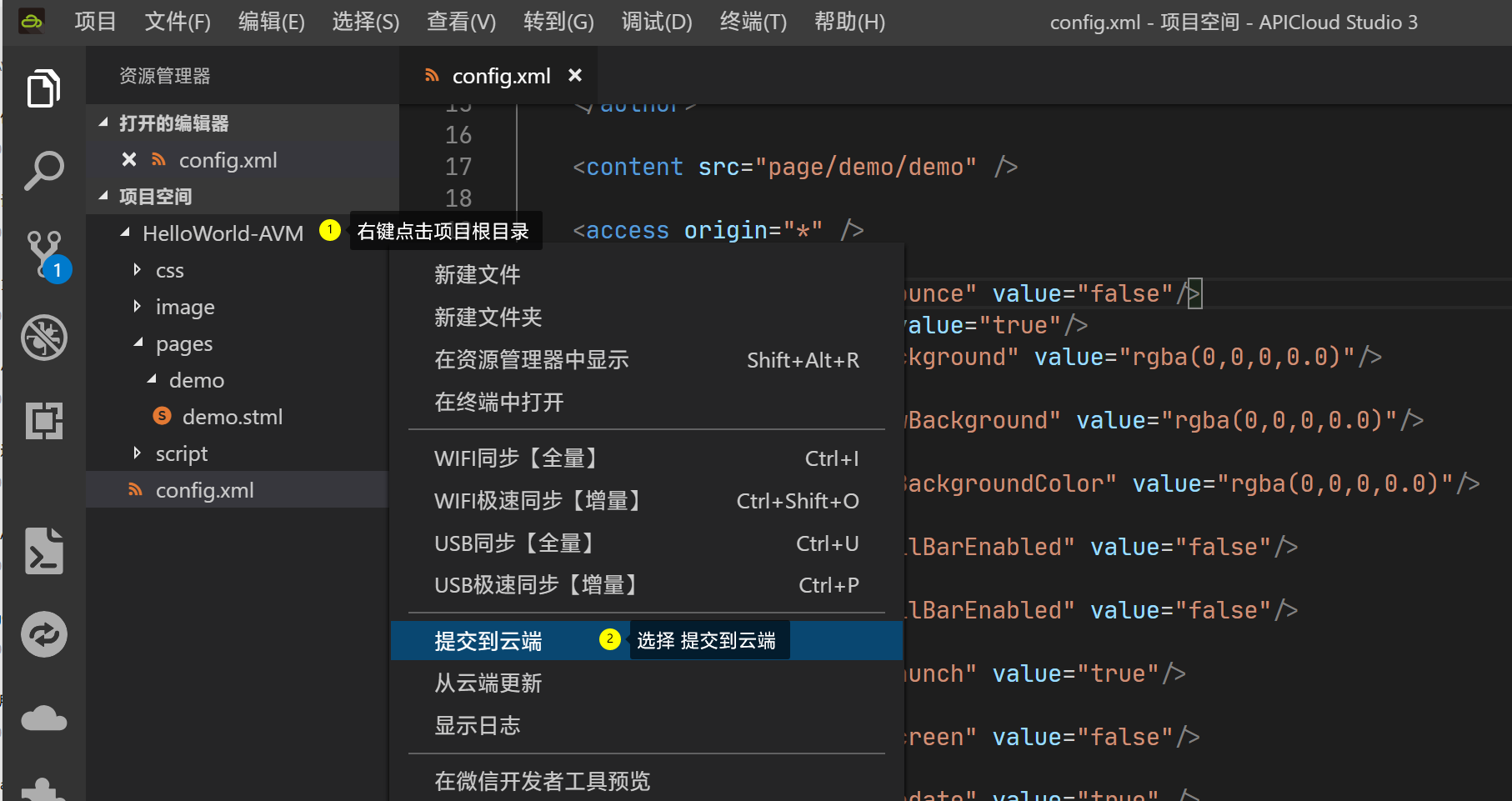1512x801 pixels.
Task: Select 在微信开发者工具预览 menu entry
Action: (647, 781)
